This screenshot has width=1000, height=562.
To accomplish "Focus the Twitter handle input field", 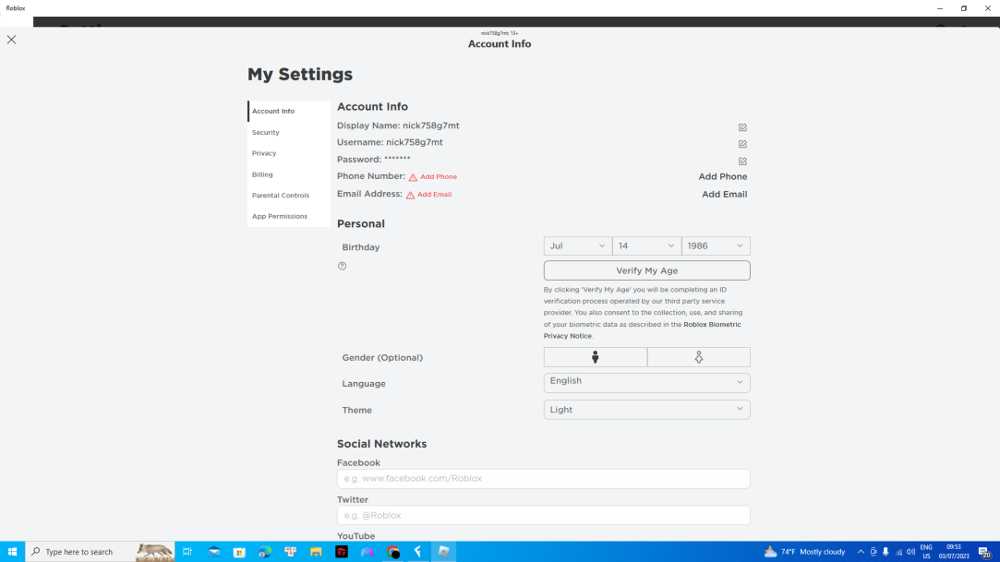I will 543,515.
